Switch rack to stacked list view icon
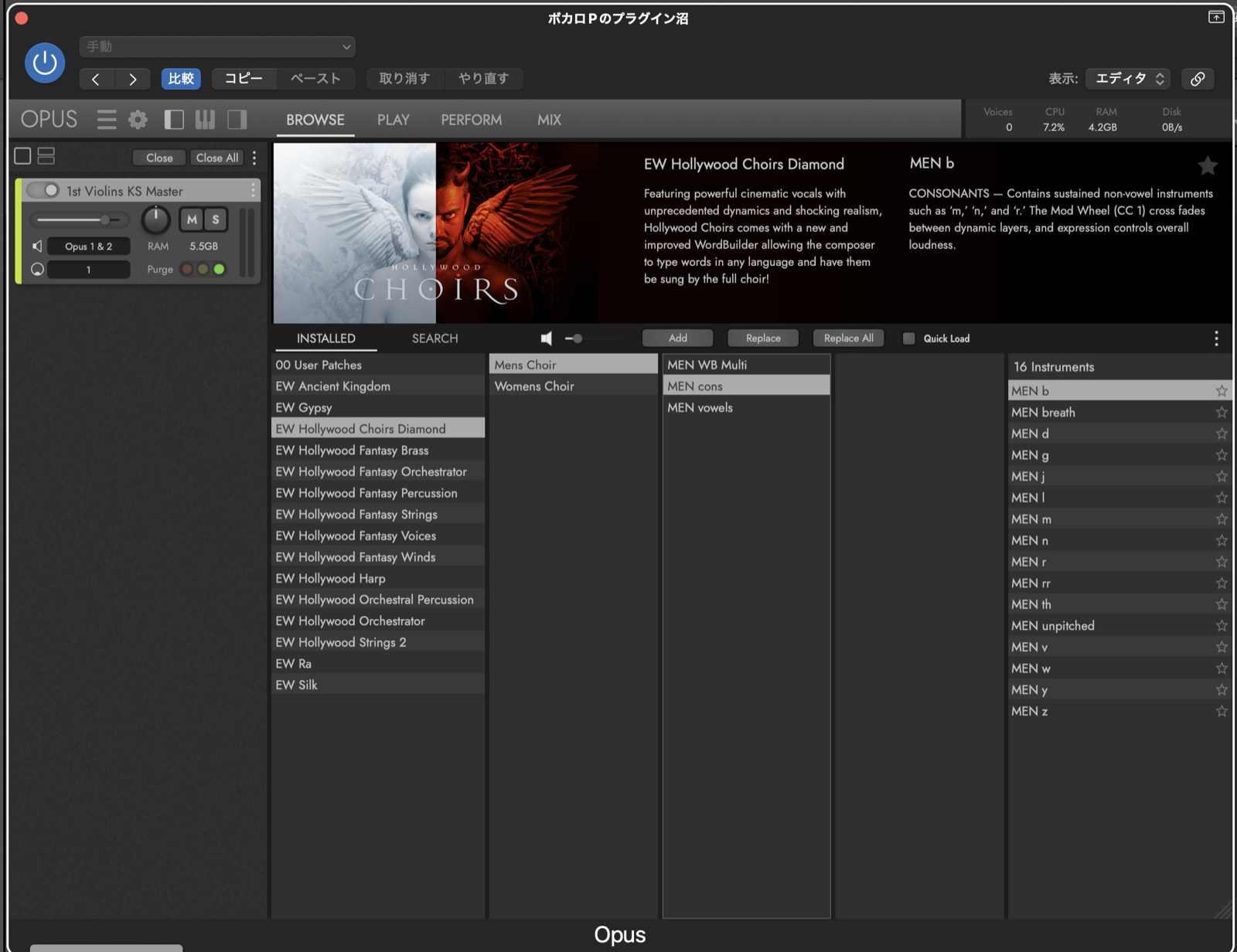The height and width of the screenshot is (952, 1237). click(x=46, y=156)
